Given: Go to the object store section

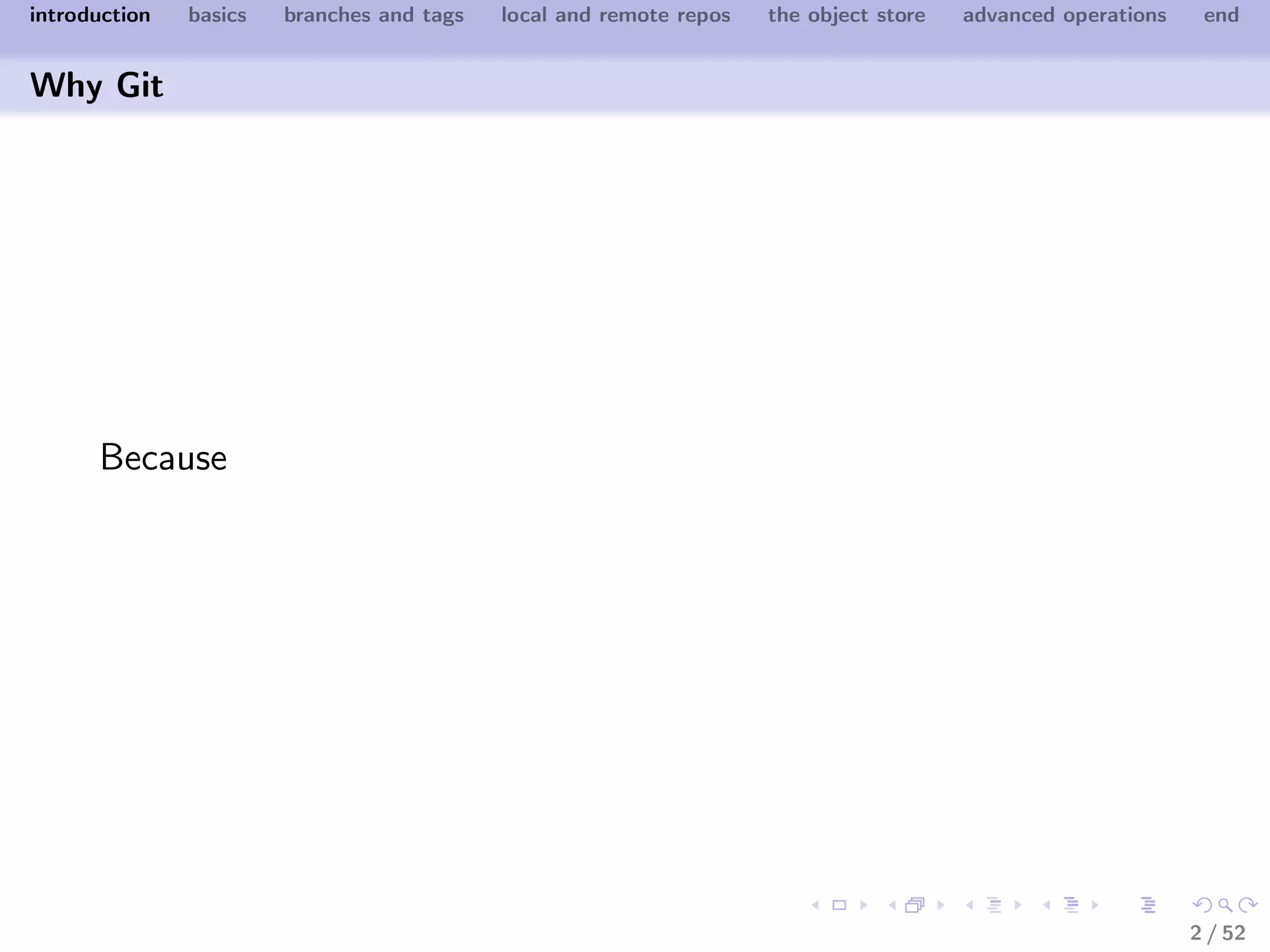Looking at the screenshot, I should (846, 15).
